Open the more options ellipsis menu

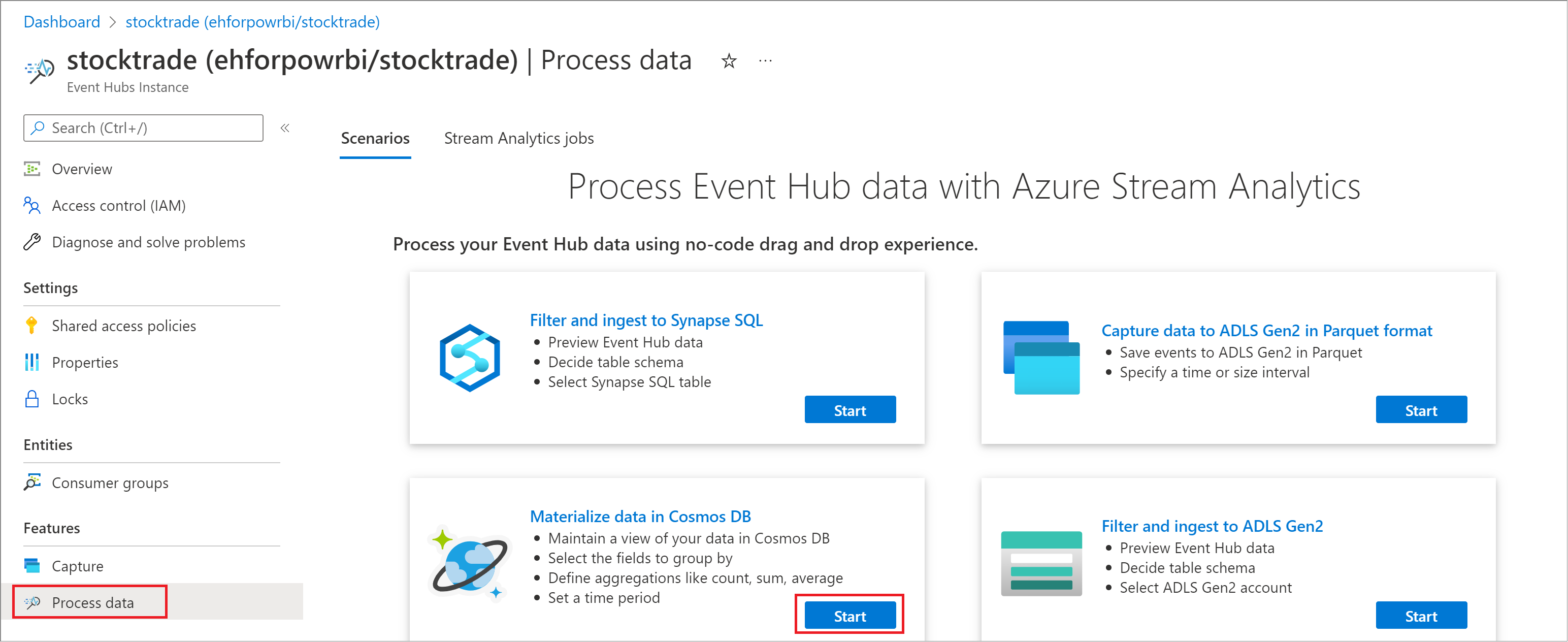765,61
